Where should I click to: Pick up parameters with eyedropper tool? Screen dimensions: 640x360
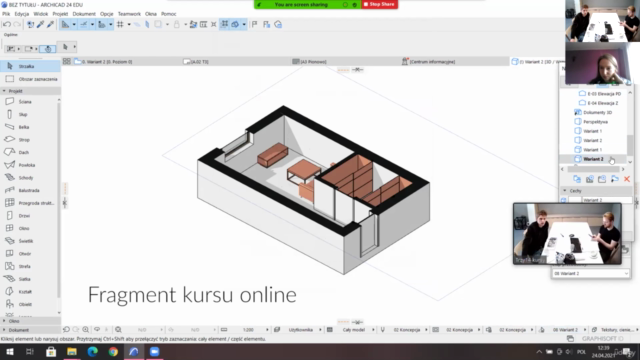(x=40, y=24)
